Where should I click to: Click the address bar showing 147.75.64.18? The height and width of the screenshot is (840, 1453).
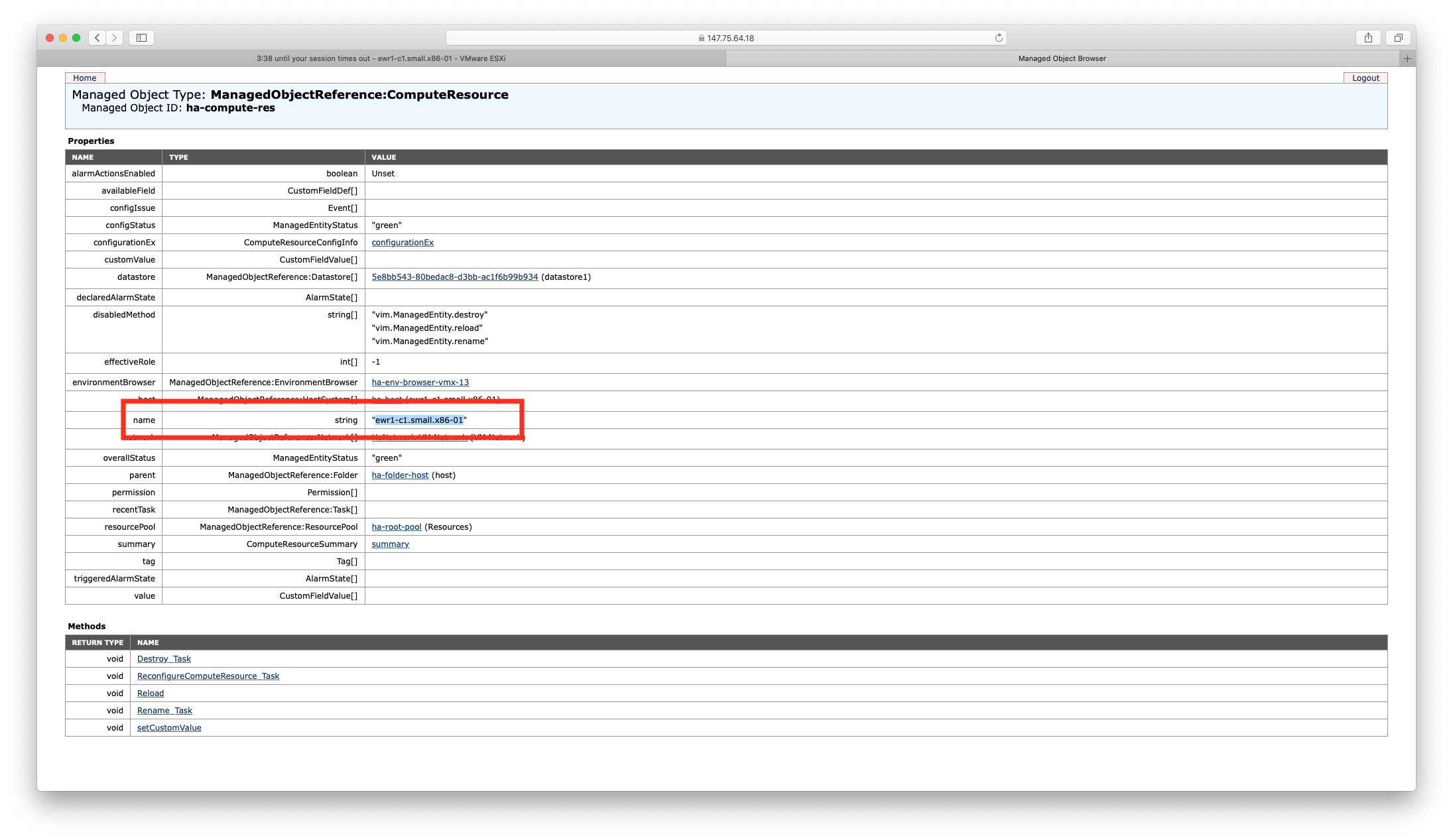pyautogui.click(x=726, y=38)
